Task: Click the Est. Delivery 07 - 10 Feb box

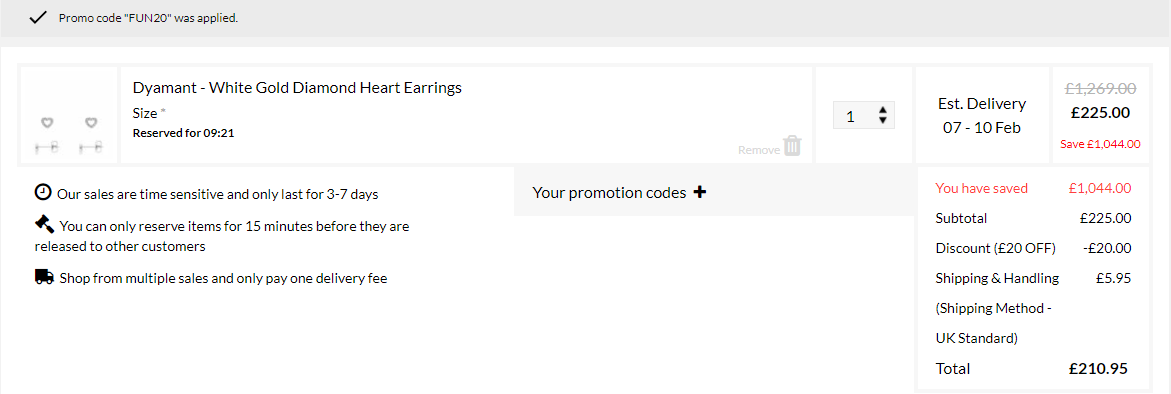Action: click(982, 115)
